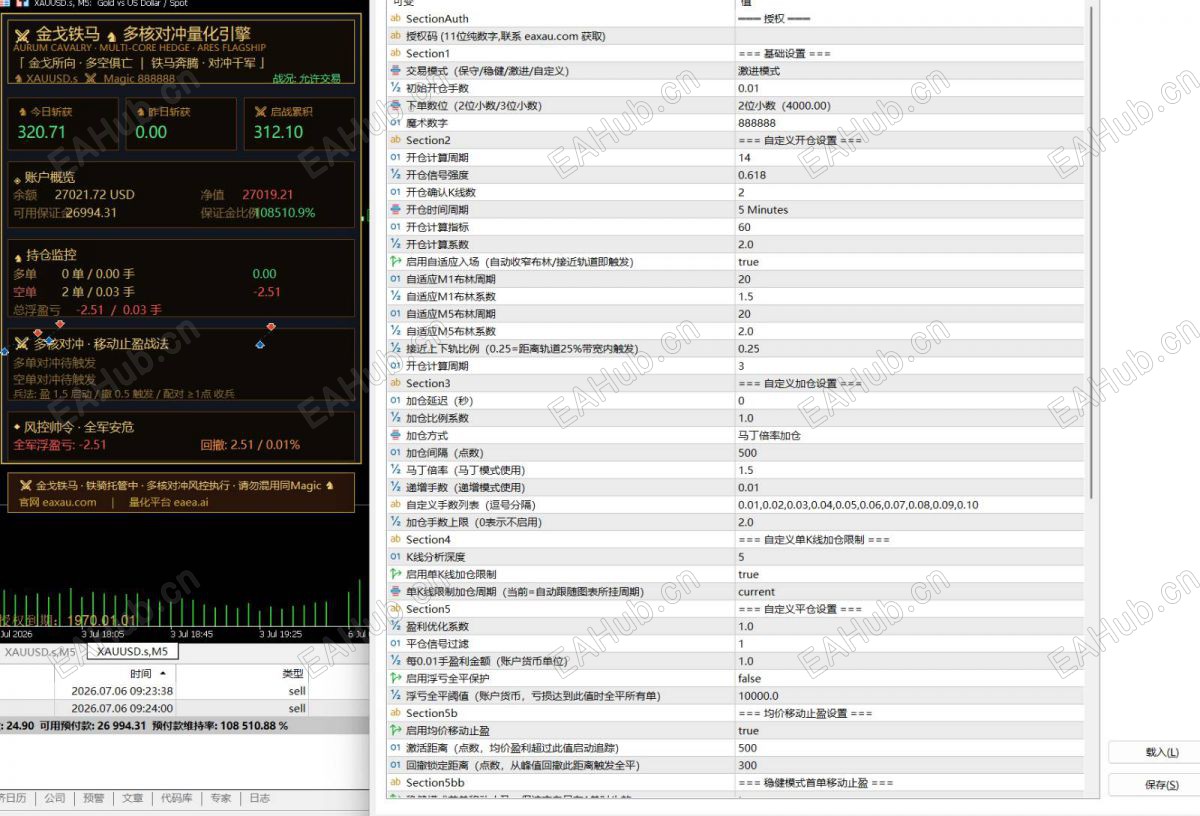Click the string icon of the 授权码 row
1200x816 pixels.
396,36
